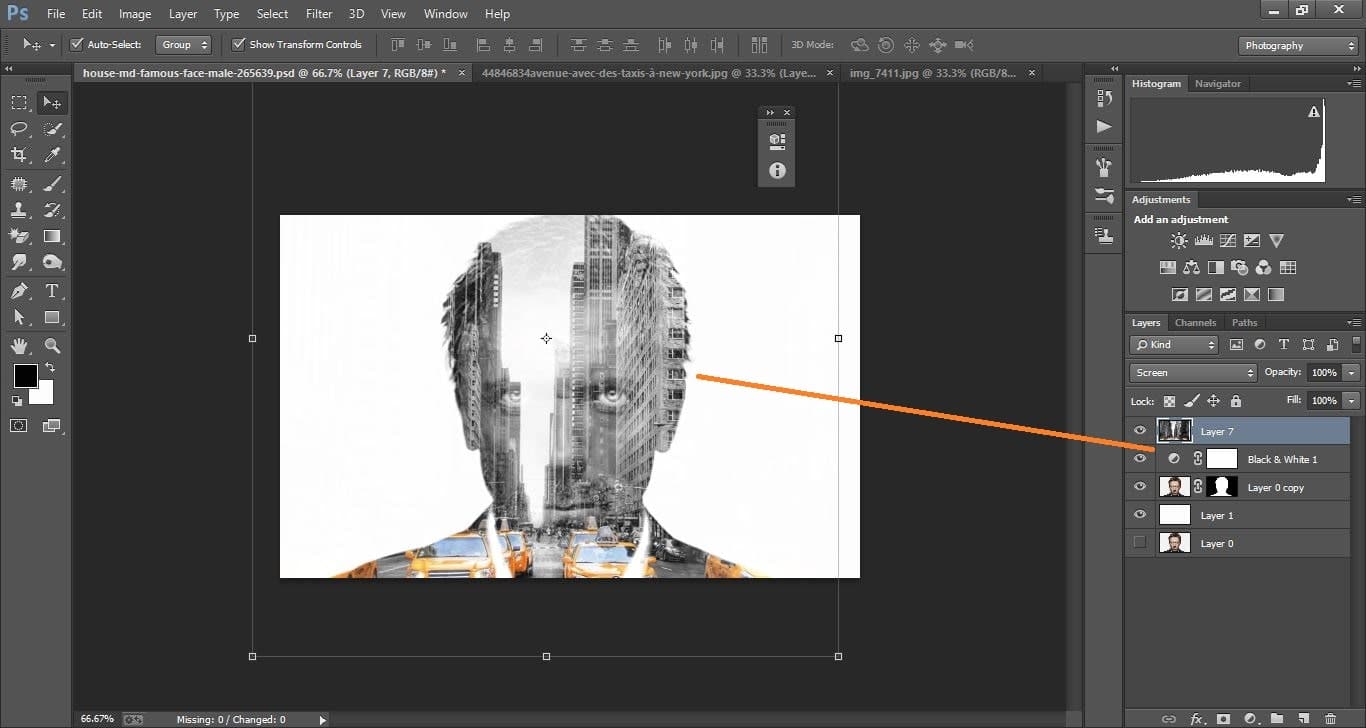Open the Kind layer filter dropdown
Image resolution: width=1366 pixels, height=728 pixels.
1173,344
